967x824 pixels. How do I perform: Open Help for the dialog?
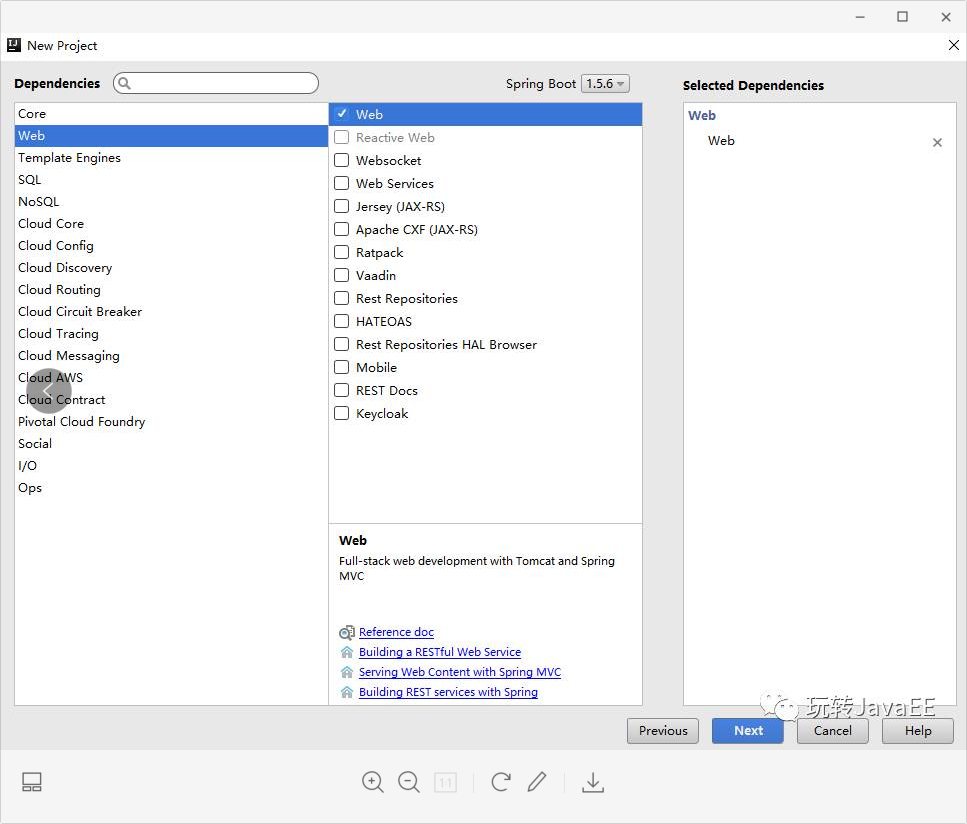tap(918, 731)
